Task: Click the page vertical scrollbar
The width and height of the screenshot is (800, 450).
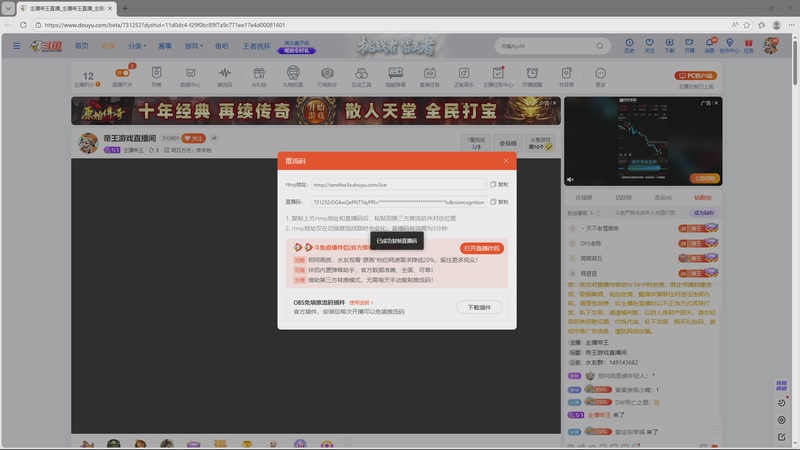Action: pos(795,61)
